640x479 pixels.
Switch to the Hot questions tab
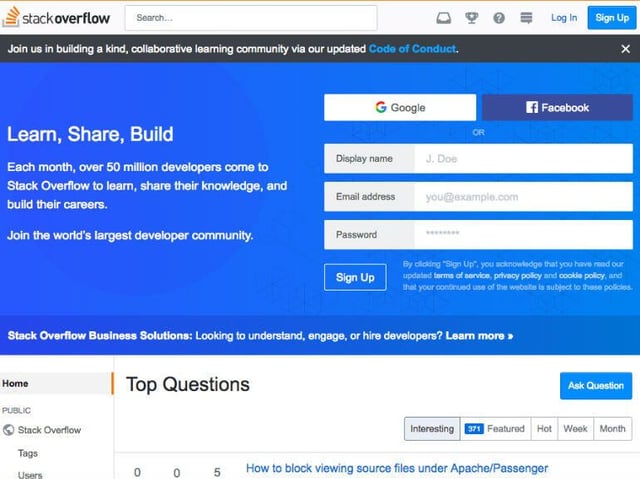click(544, 429)
